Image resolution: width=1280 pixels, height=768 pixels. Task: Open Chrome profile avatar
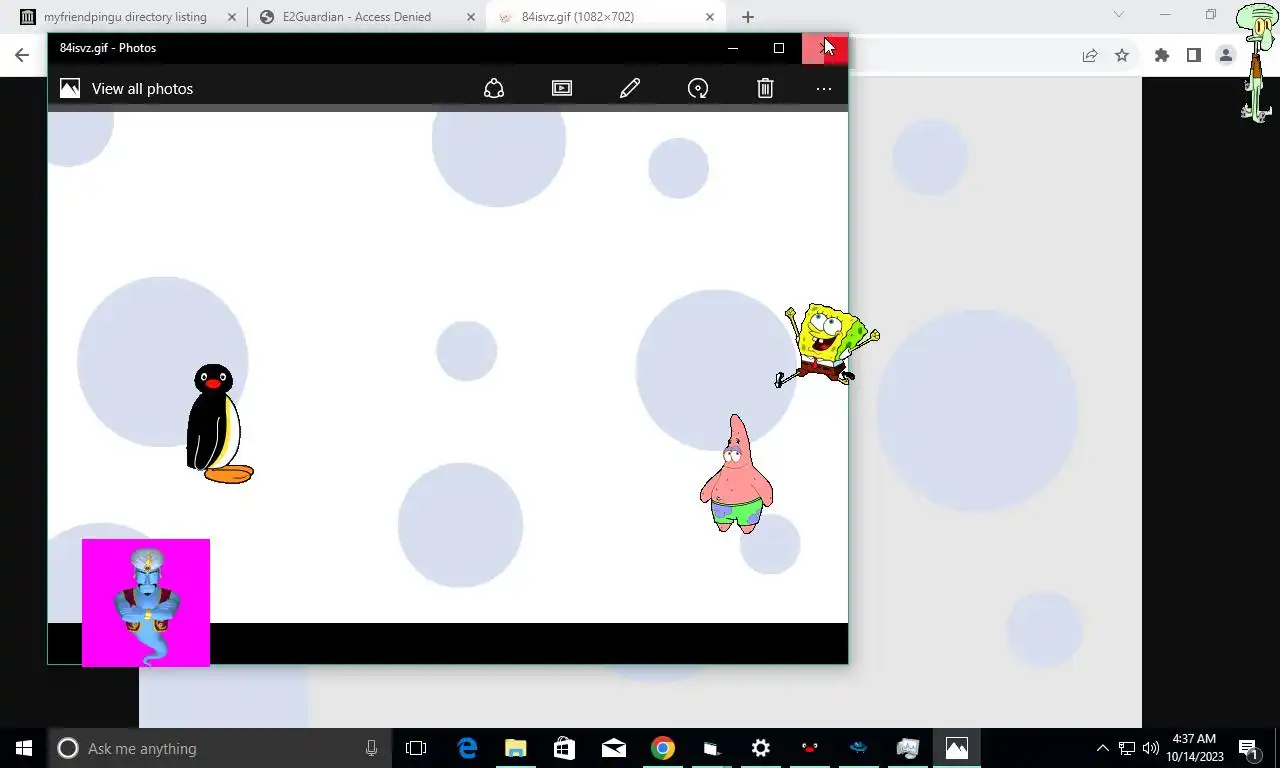click(1226, 56)
